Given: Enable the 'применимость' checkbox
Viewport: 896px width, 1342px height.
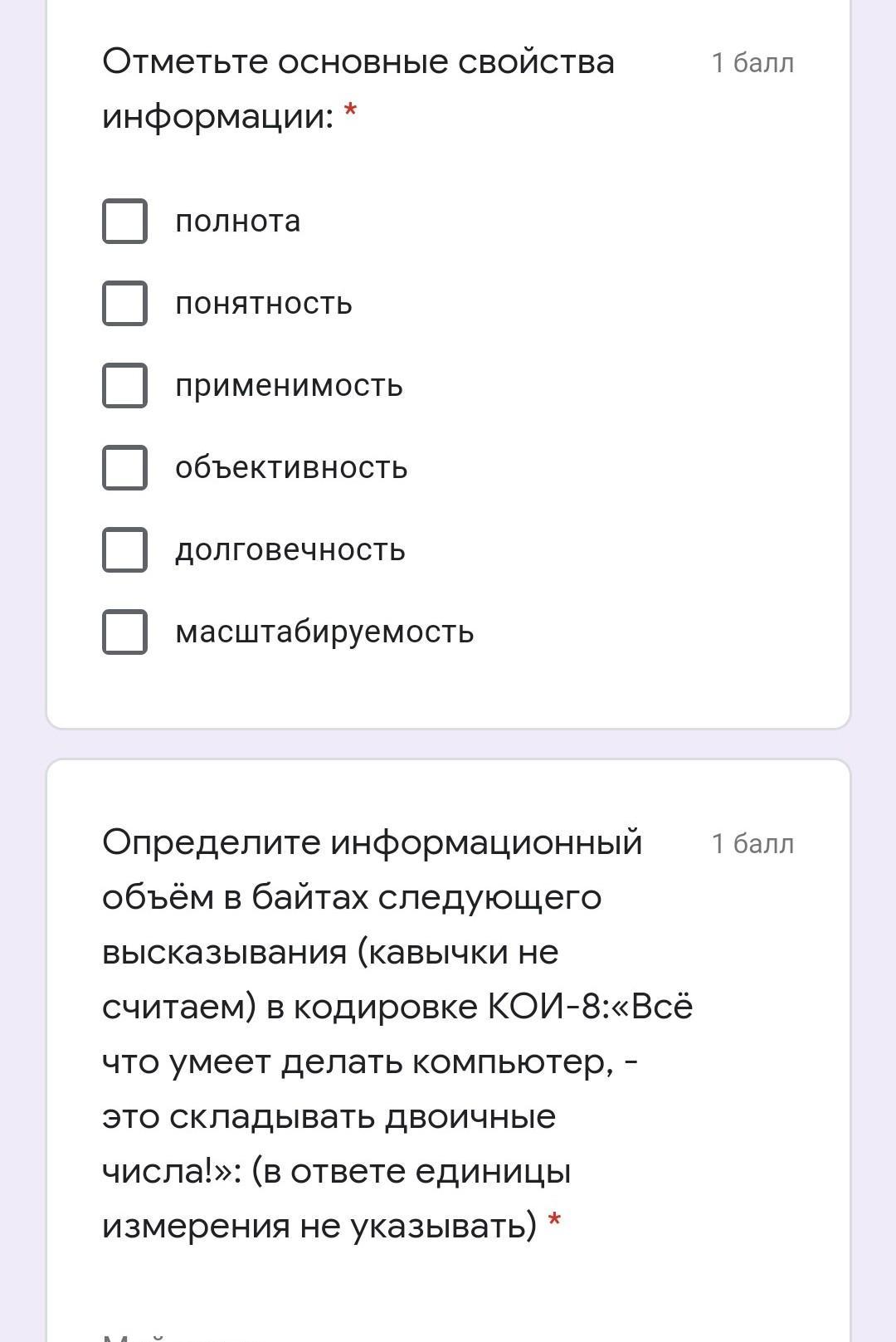Looking at the screenshot, I should [124, 385].
